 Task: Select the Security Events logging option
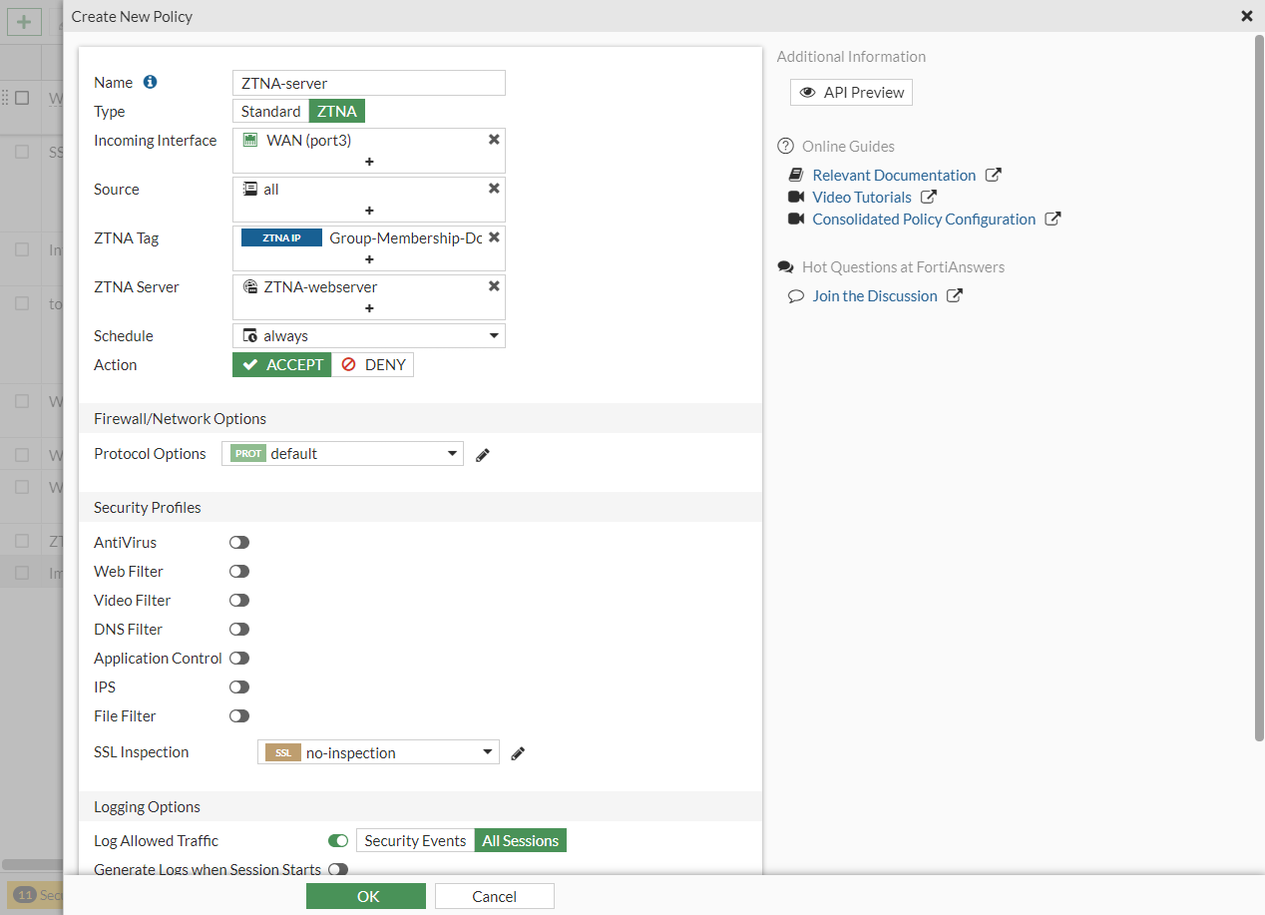415,841
